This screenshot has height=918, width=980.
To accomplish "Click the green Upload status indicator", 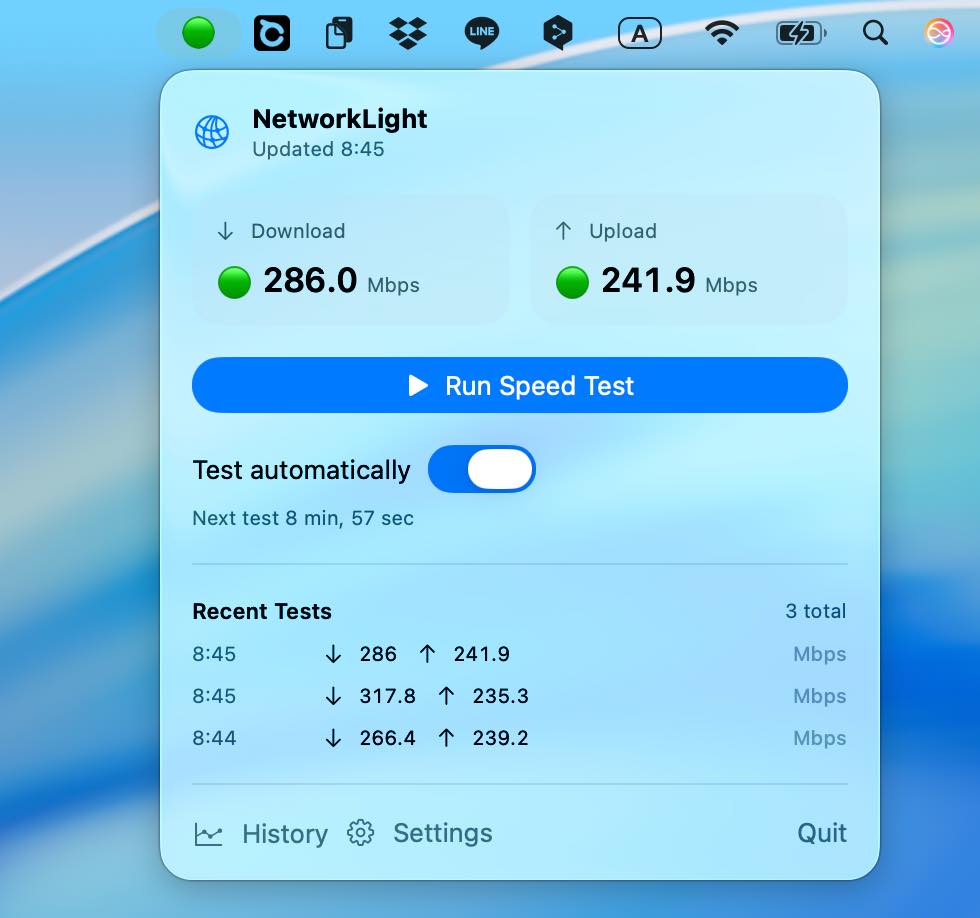I will [572, 282].
